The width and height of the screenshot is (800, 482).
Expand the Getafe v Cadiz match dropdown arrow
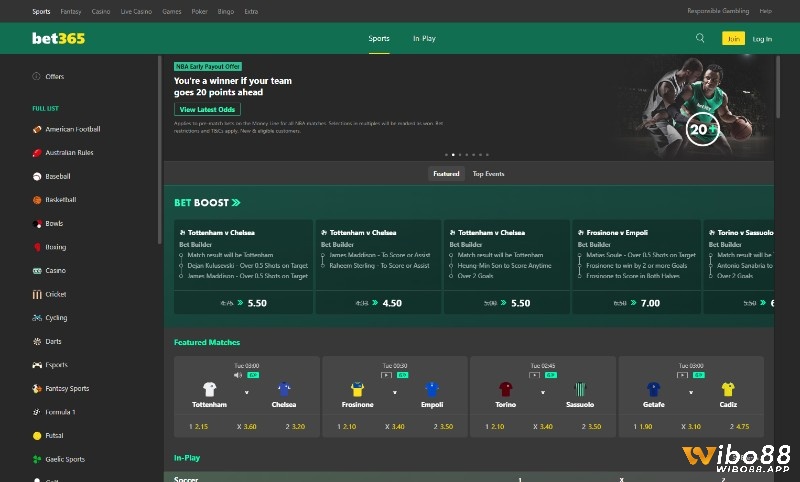pos(691,393)
